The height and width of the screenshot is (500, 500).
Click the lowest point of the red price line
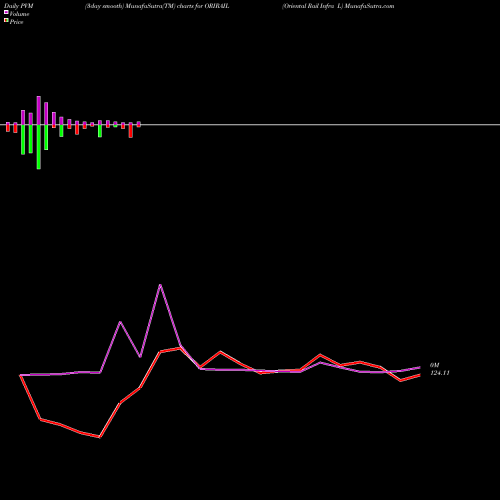click(x=100, y=437)
